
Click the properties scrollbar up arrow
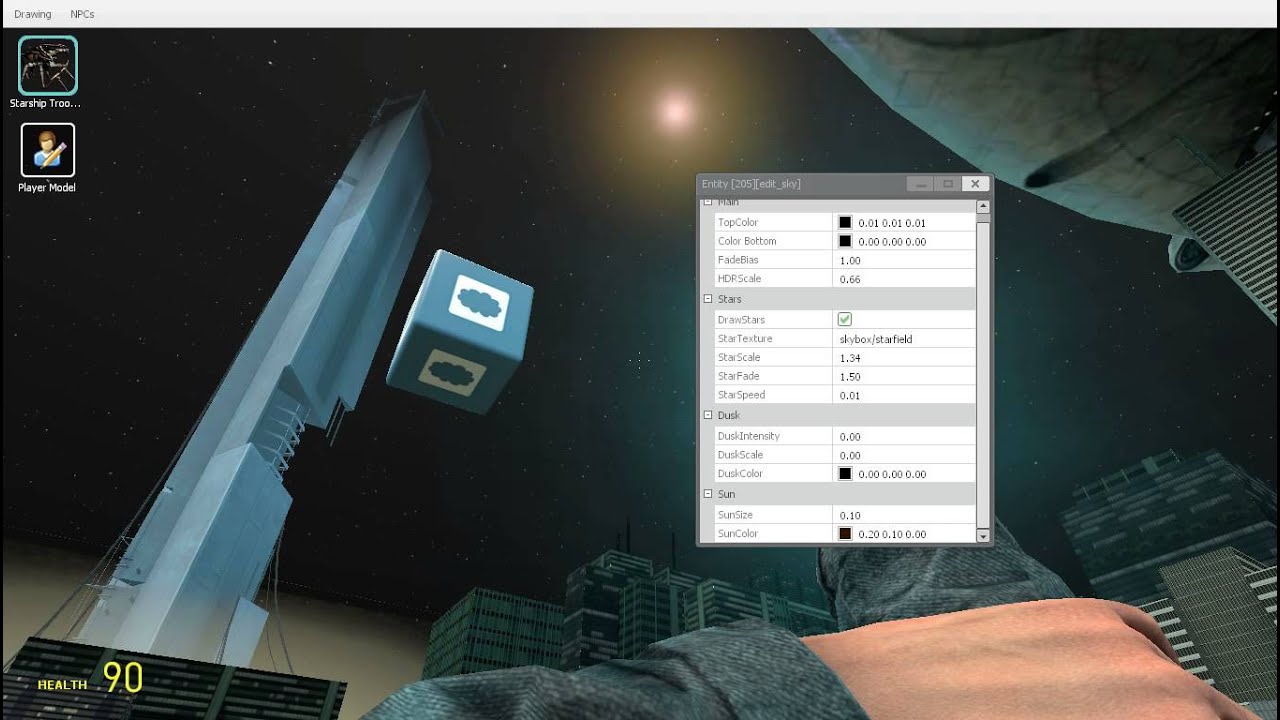[983, 206]
